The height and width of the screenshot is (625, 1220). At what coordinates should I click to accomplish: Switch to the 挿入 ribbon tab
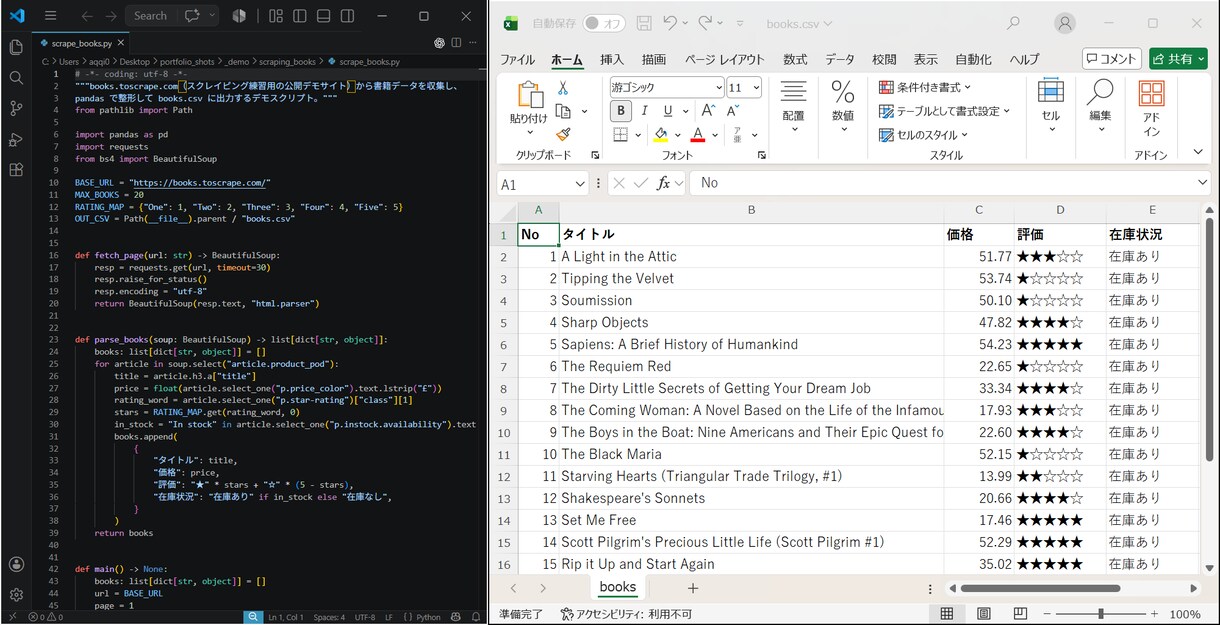[612, 59]
